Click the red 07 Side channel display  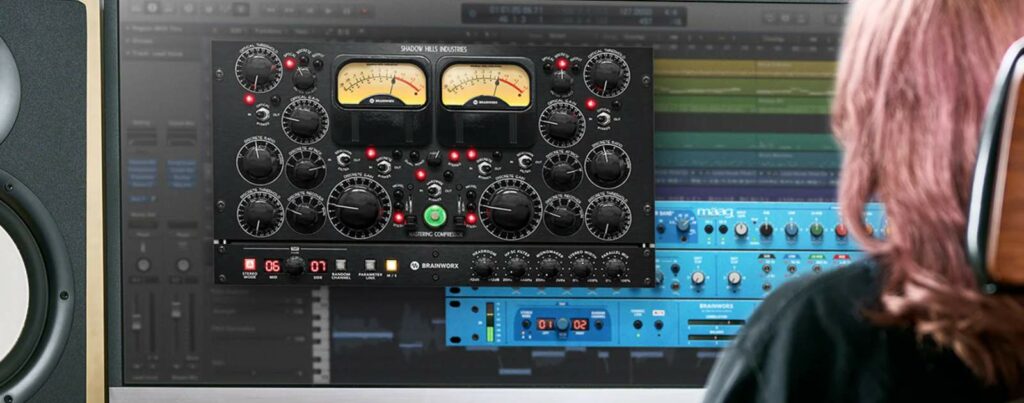317,266
